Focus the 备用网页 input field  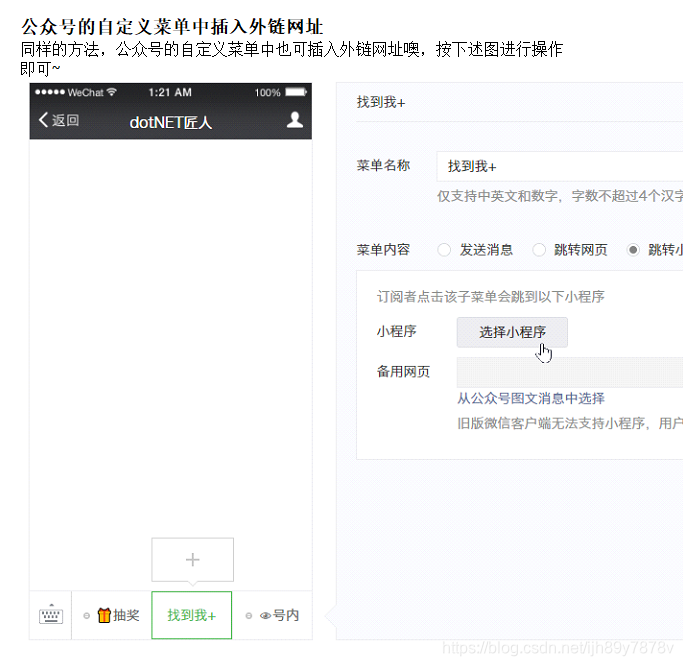570,372
